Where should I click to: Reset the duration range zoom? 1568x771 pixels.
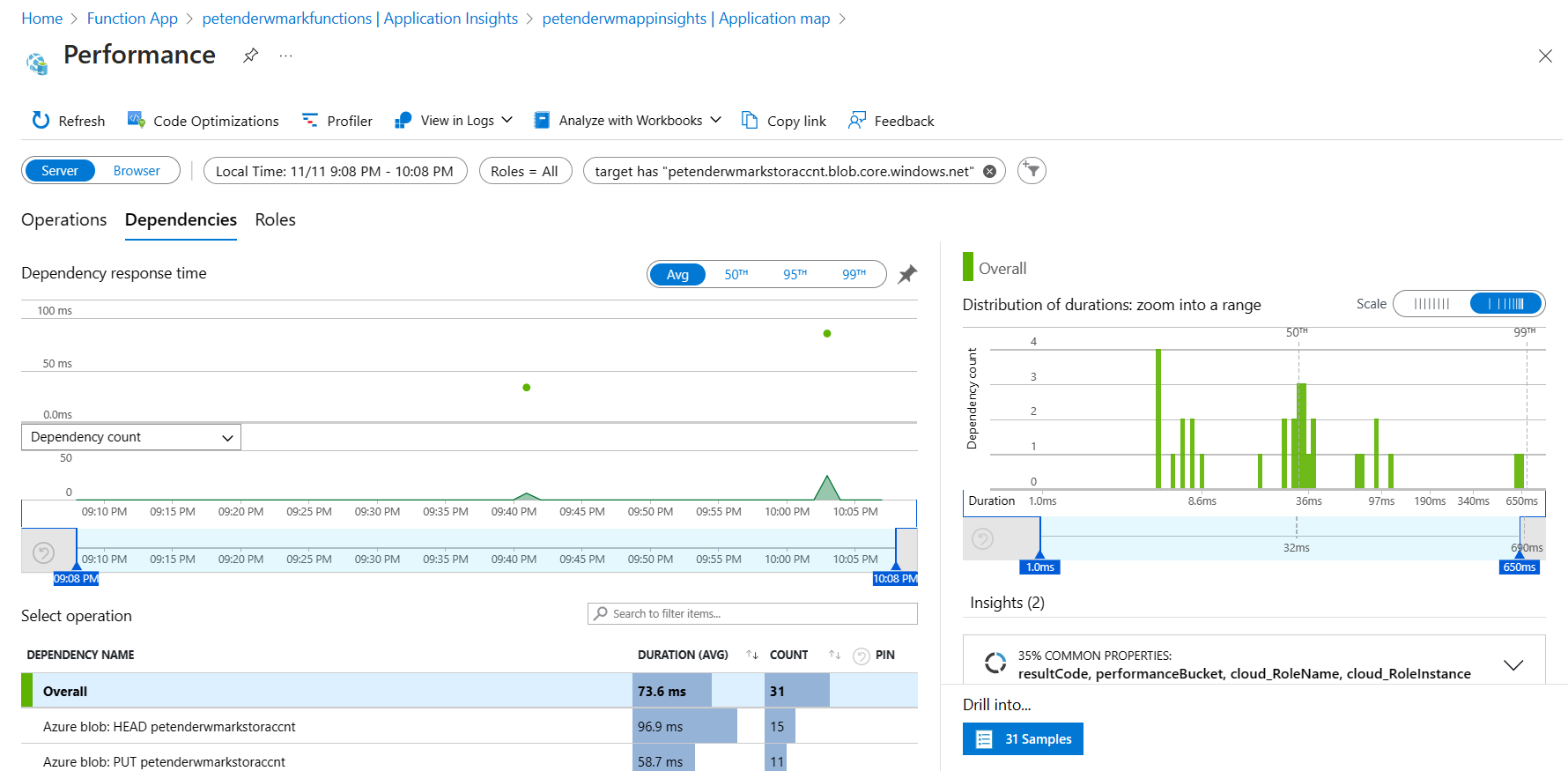(982, 538)
